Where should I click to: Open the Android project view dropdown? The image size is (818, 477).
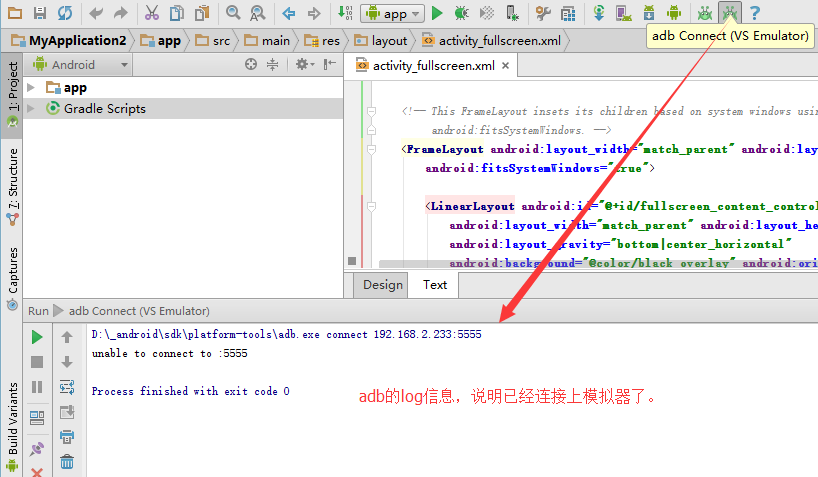pos(80,65)
